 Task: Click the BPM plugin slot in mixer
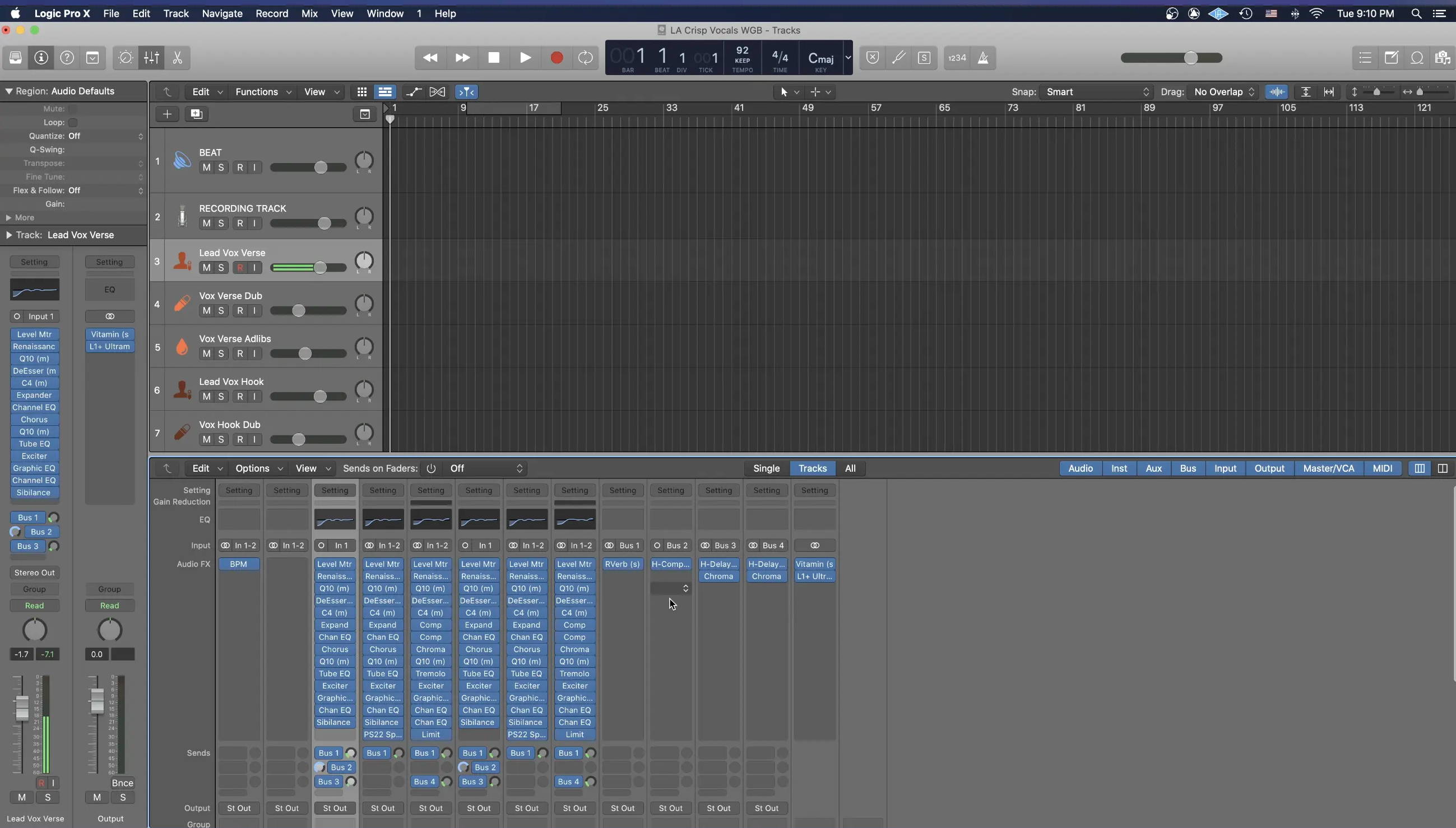(238, 564)
